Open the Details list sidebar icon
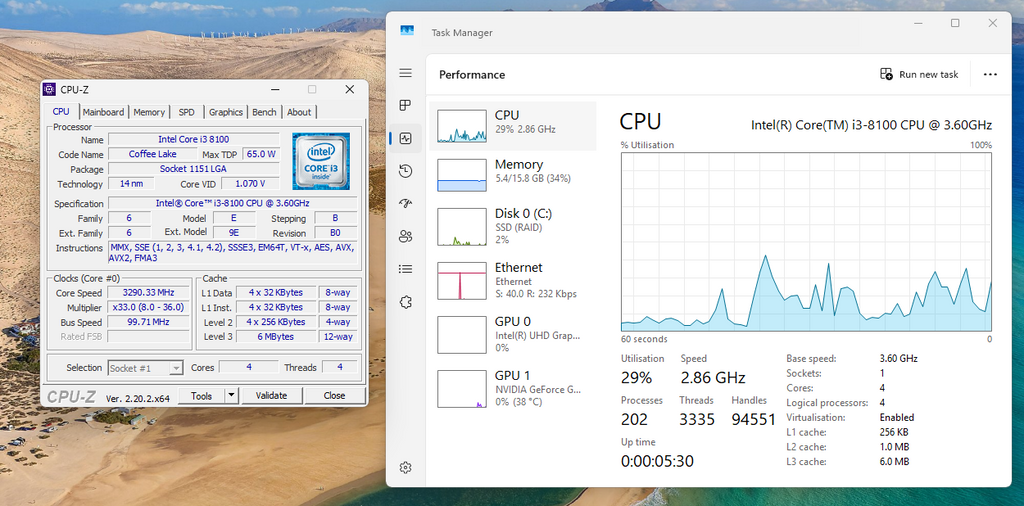This screenshot has width=1024, height=506. pos(406,269)
